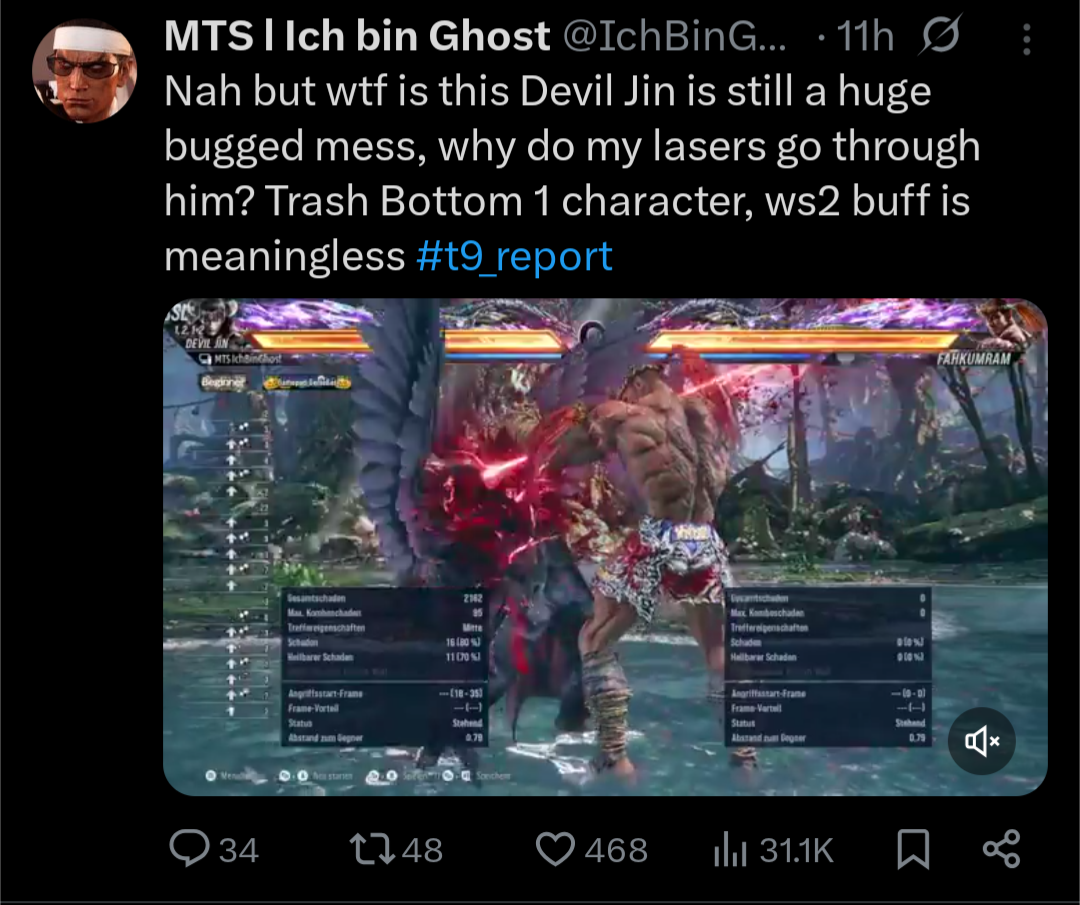The width and height of the screenshot is (1080, 905).
Task: Click the tweet text body
Action: pos(572,174)
